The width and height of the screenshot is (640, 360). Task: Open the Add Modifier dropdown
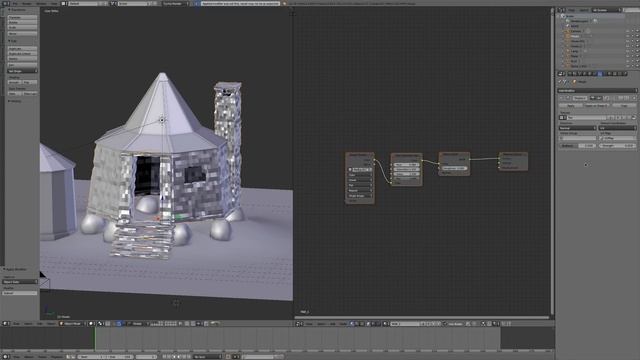tap(597, 91)
